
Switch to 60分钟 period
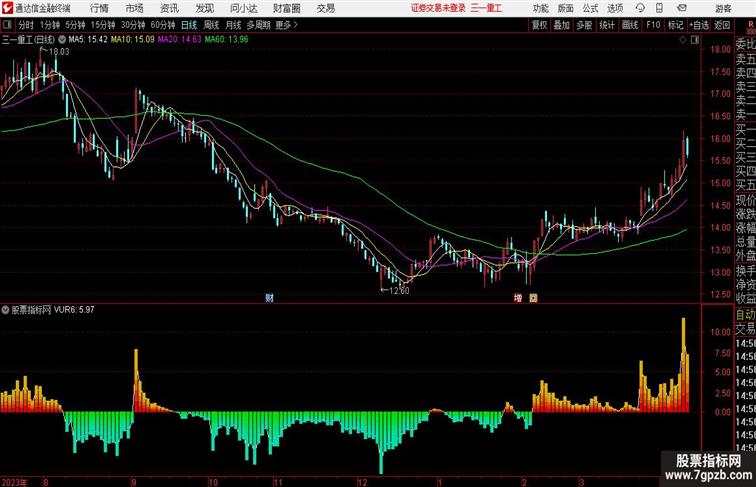coord(163,25)
